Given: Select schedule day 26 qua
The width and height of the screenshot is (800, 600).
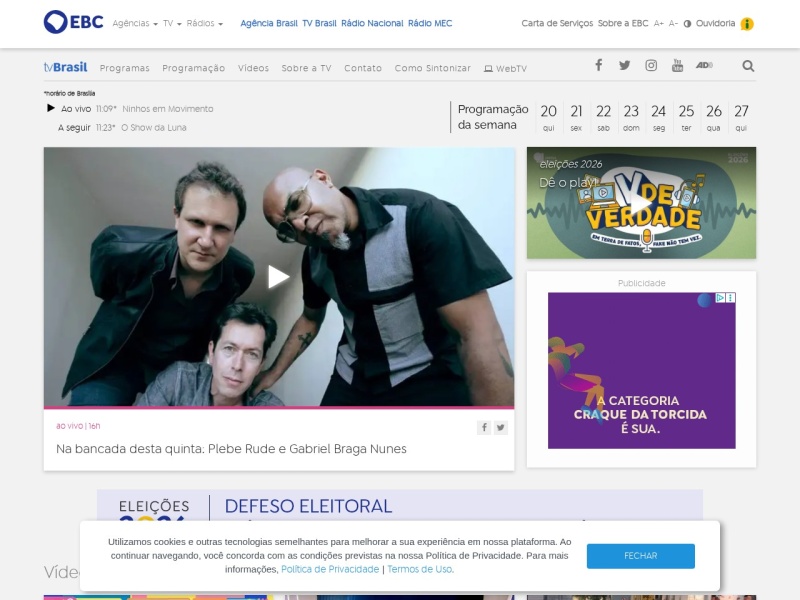Looking at the screenshot, I should pos(714,118).
